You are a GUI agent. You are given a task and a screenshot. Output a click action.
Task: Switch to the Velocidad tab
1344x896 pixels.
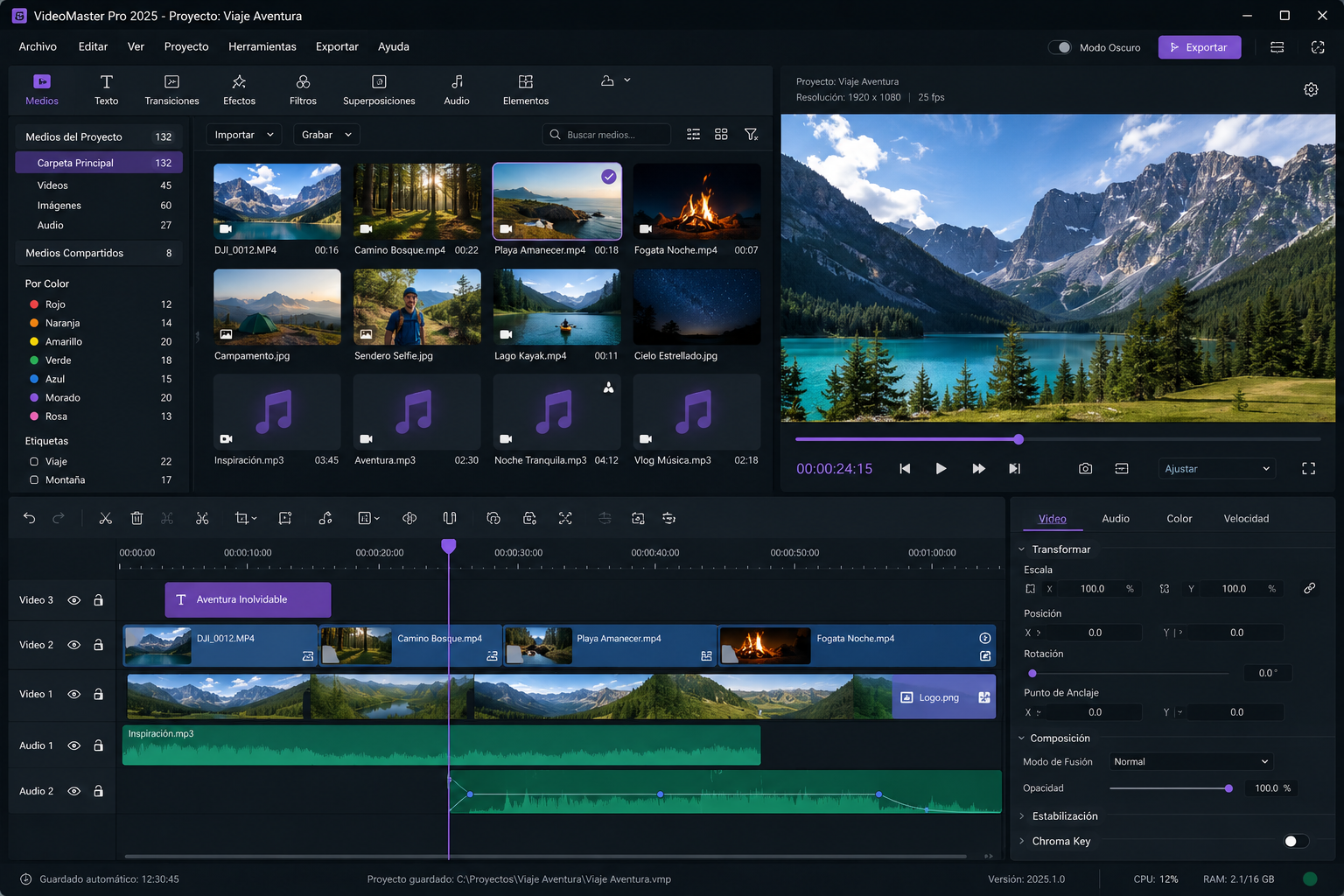tap(1246, 519)
